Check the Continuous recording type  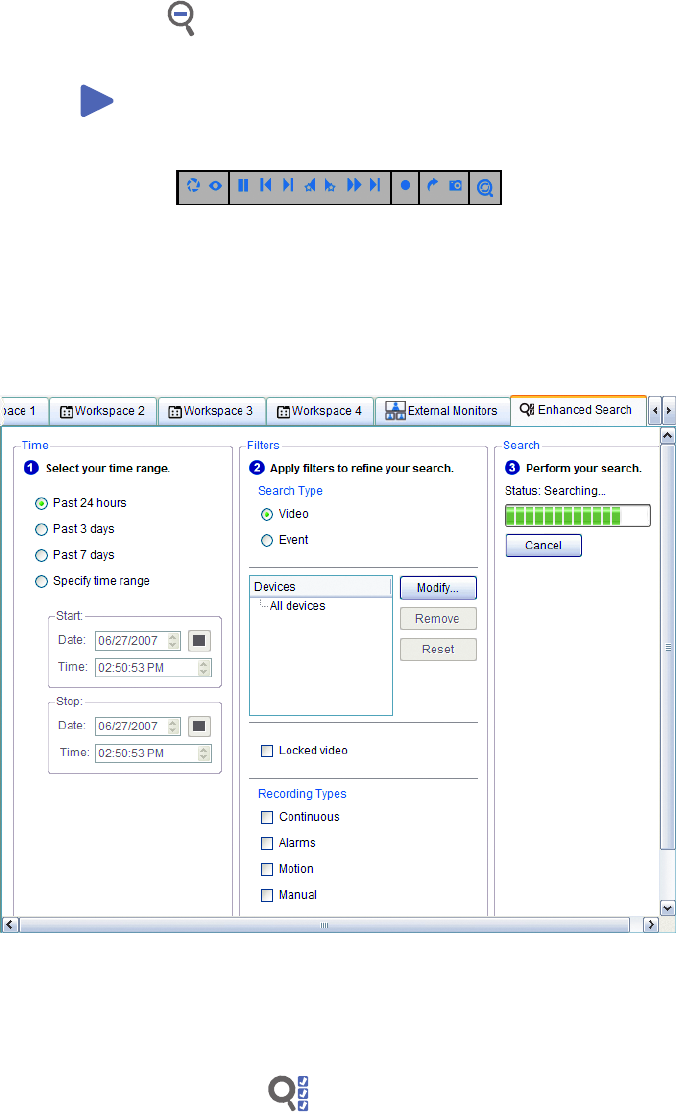267,818
